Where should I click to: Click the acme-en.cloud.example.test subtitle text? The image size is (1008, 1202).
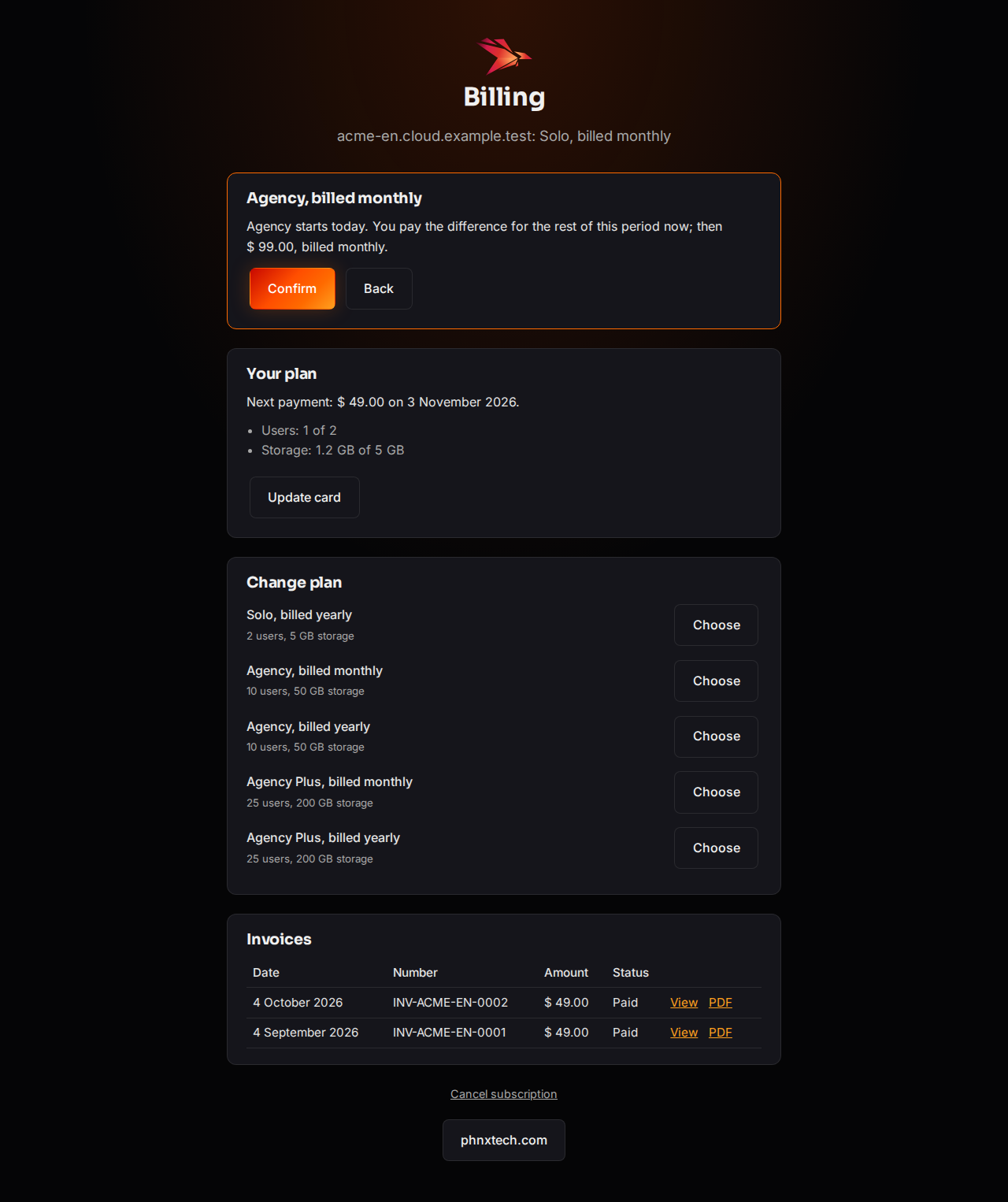click(504, 135)
